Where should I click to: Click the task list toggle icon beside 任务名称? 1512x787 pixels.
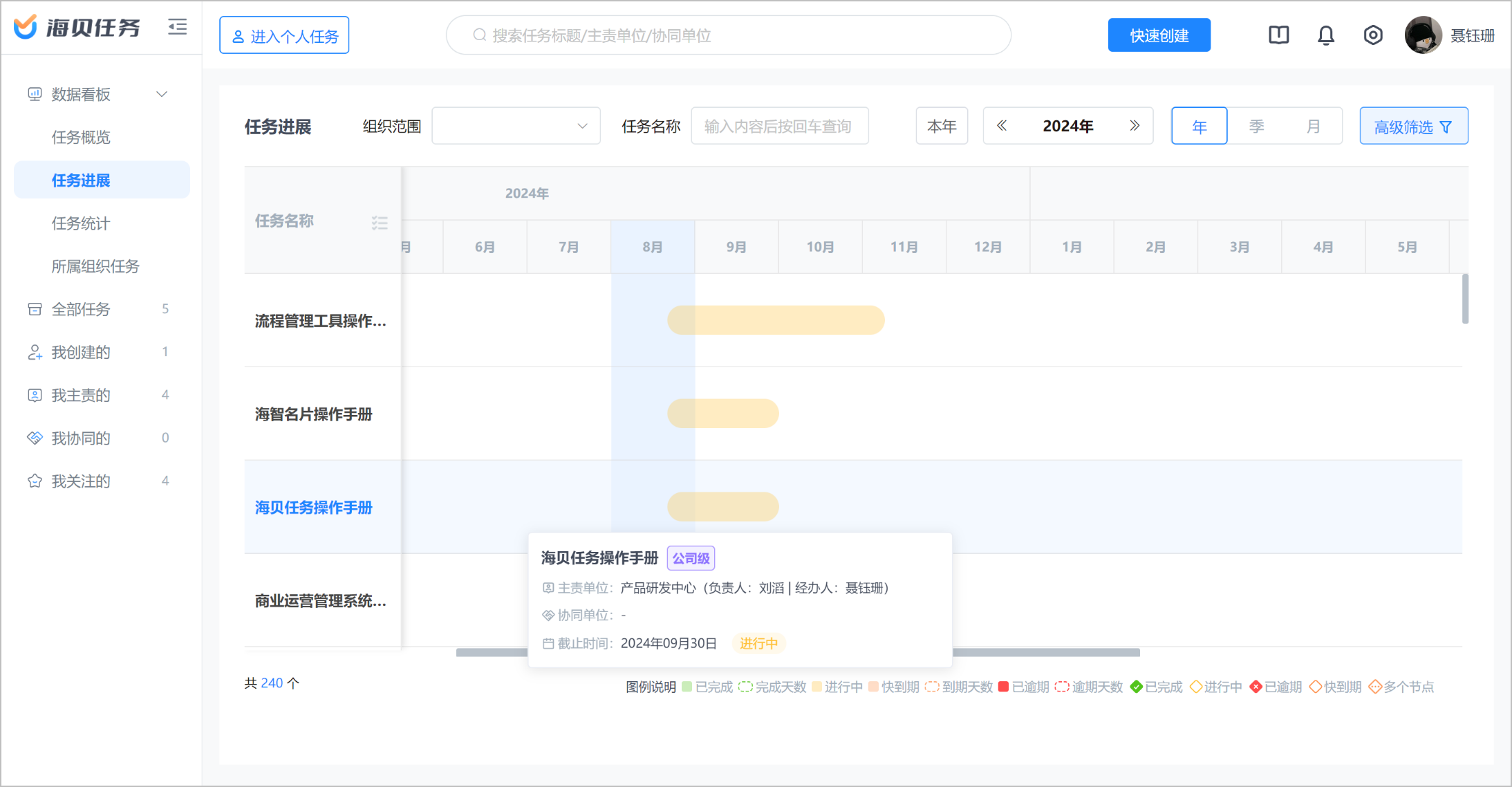point(380,223)
